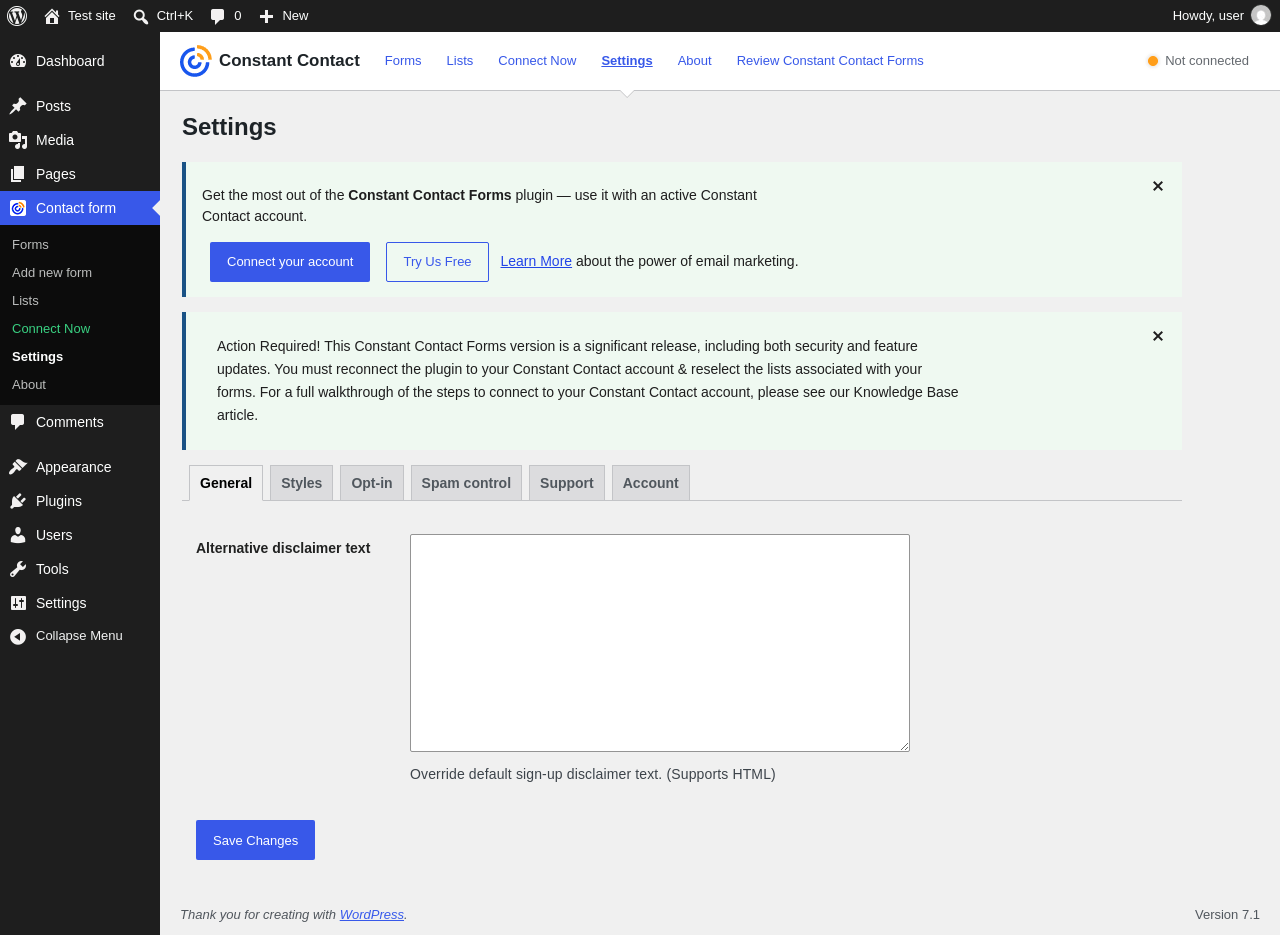The height and width of the screenshot is (935, 1280).
Task: Open Settings in the plugin header nav
Action: click(x=627, y=61)
